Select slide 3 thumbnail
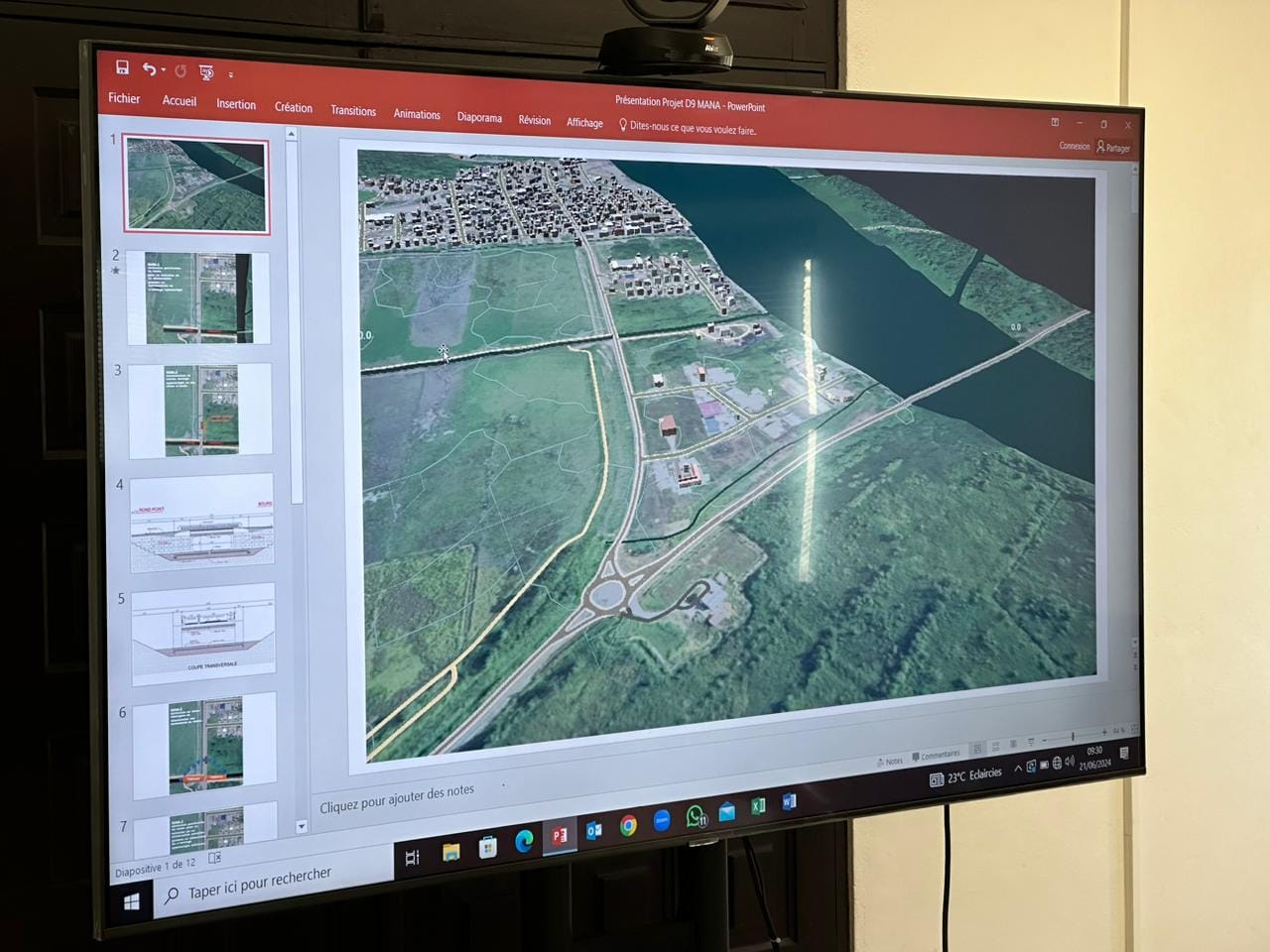The image size is (1270, 952). [200, 410]
